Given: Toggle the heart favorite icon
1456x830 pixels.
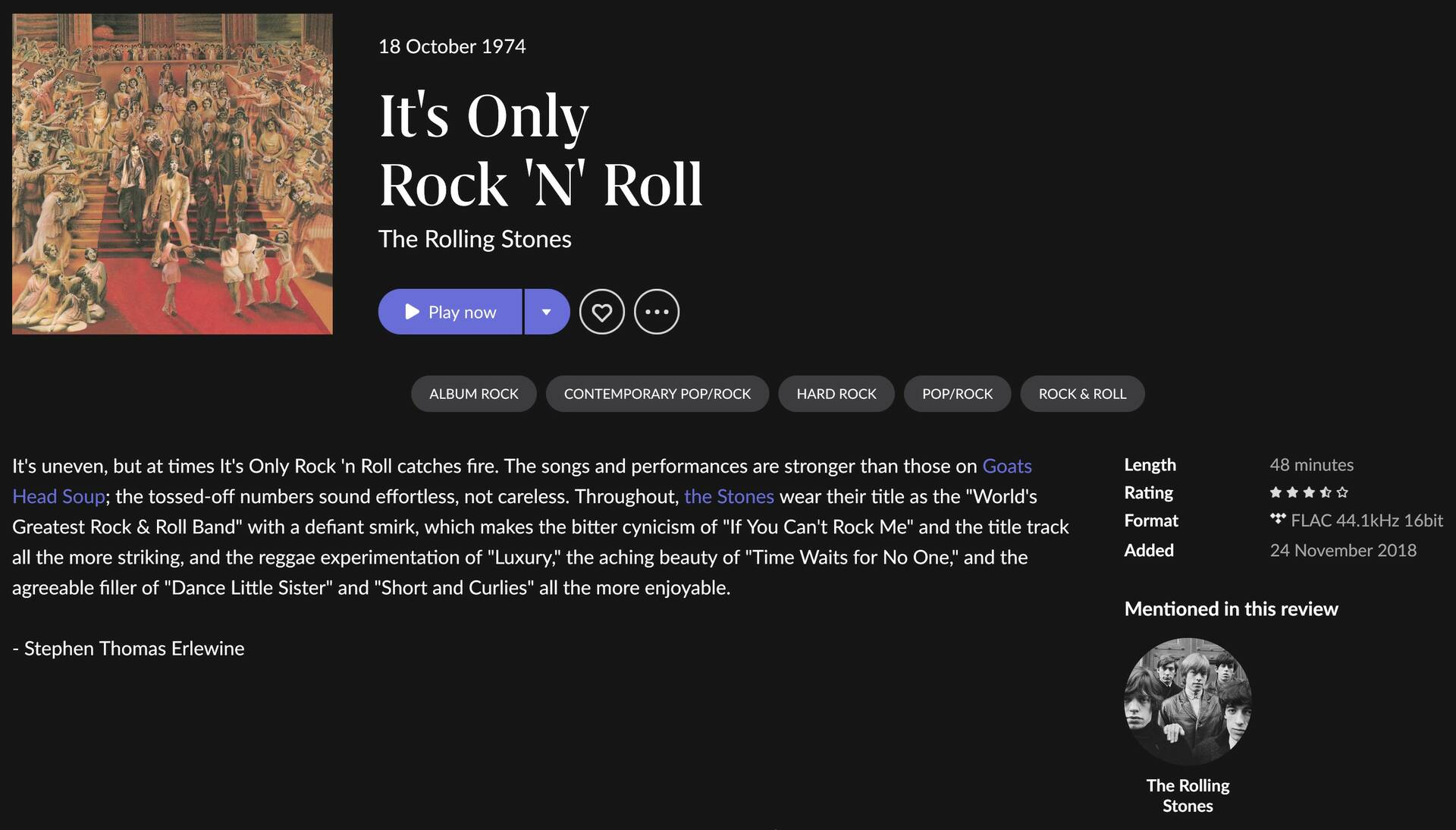Looking at the screenshot, I should coord(602,312).
